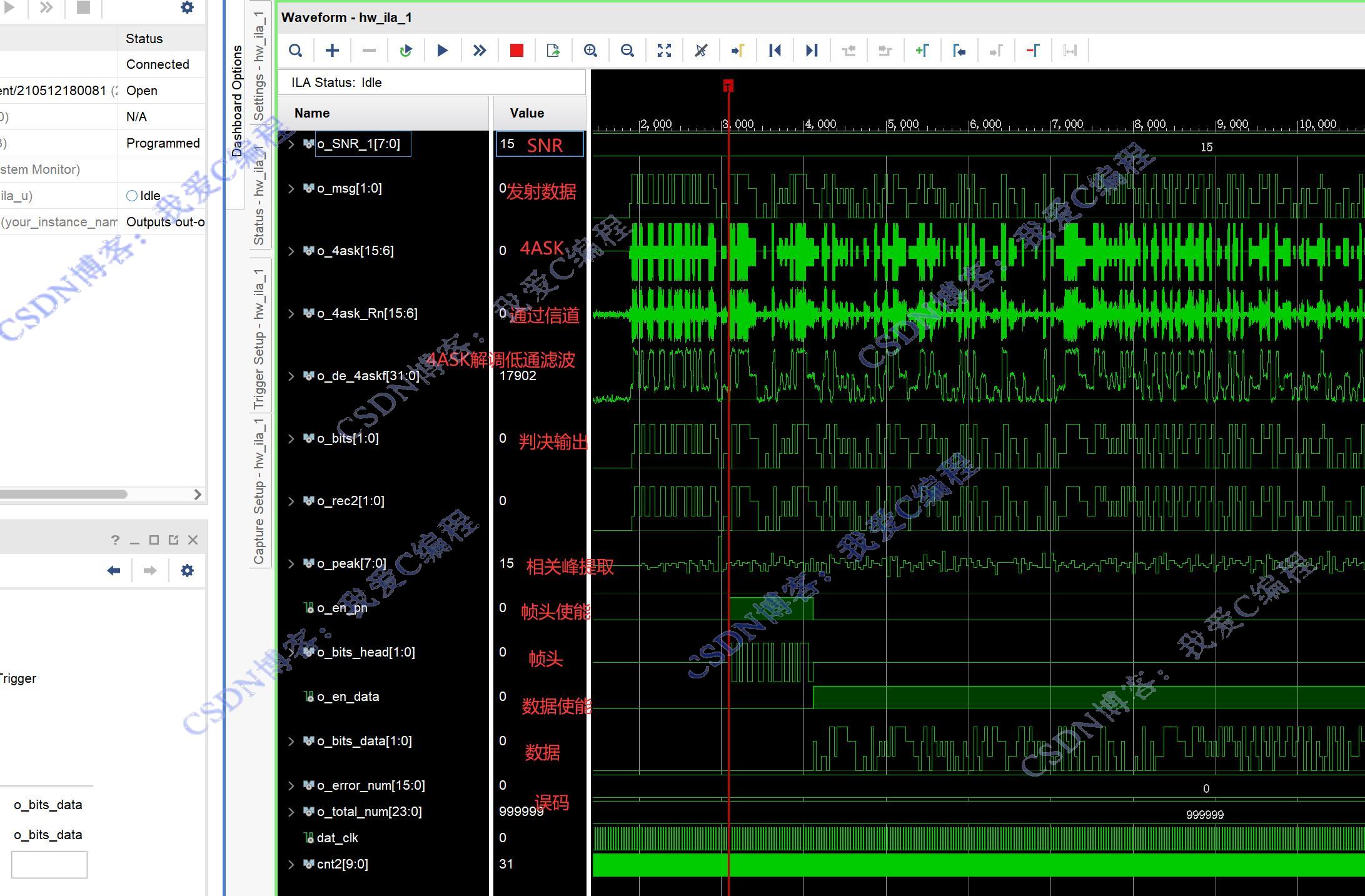The height and width of the screenshot is (896, 1365).
Task: Click the export ILA data icon
Action: pyautogui.click(x=553, y=51)
